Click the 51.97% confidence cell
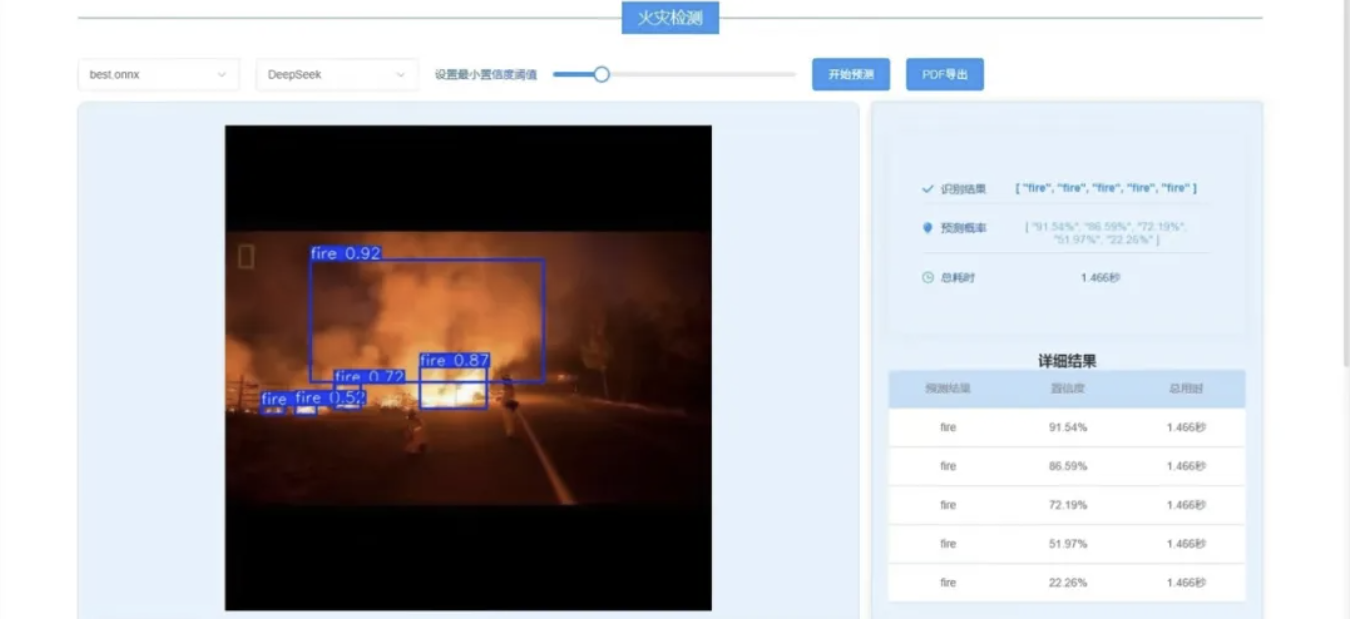 pyautogui.click(x=1068, y=544)
